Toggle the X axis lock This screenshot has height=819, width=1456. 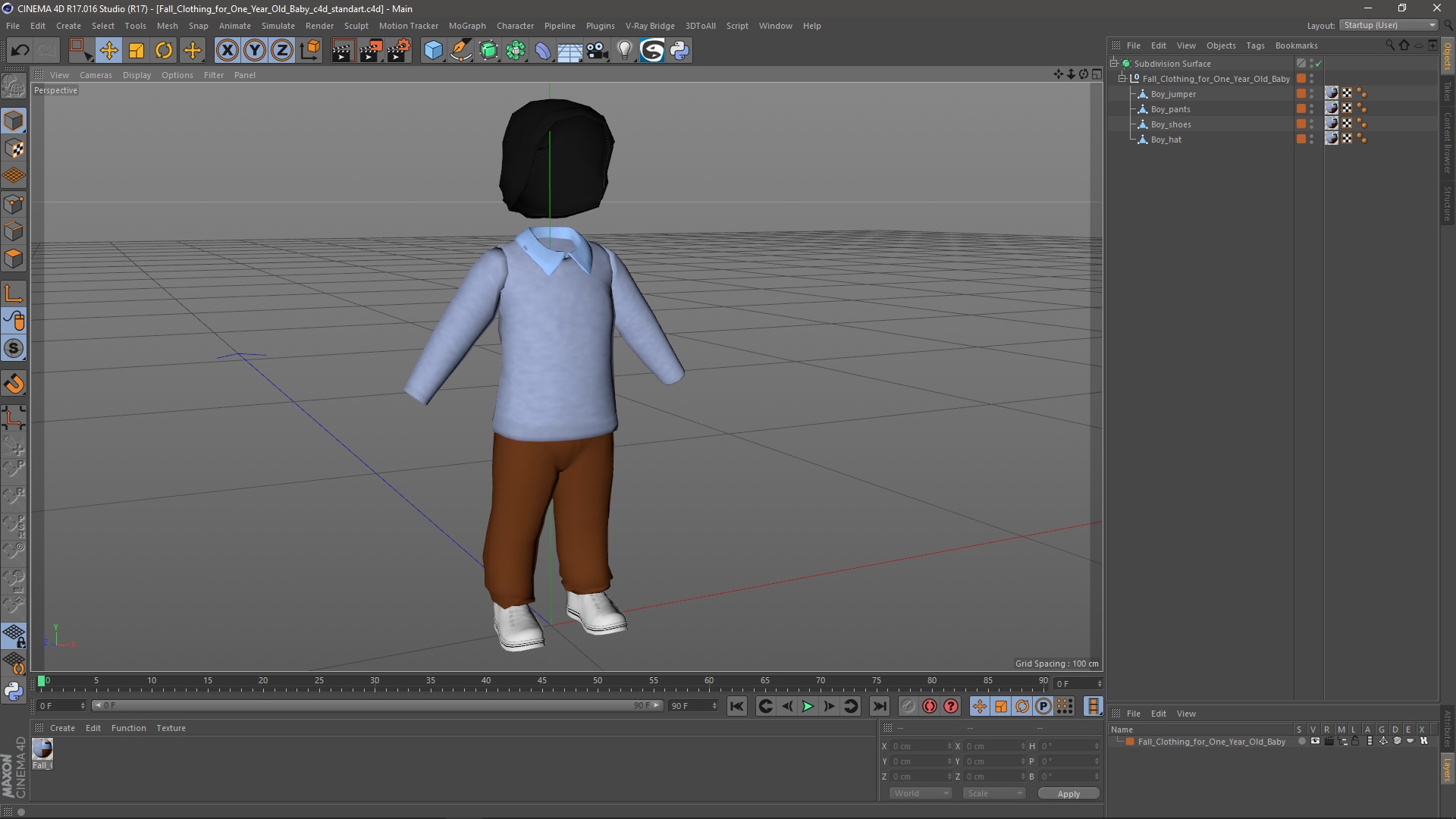(227, 51)
